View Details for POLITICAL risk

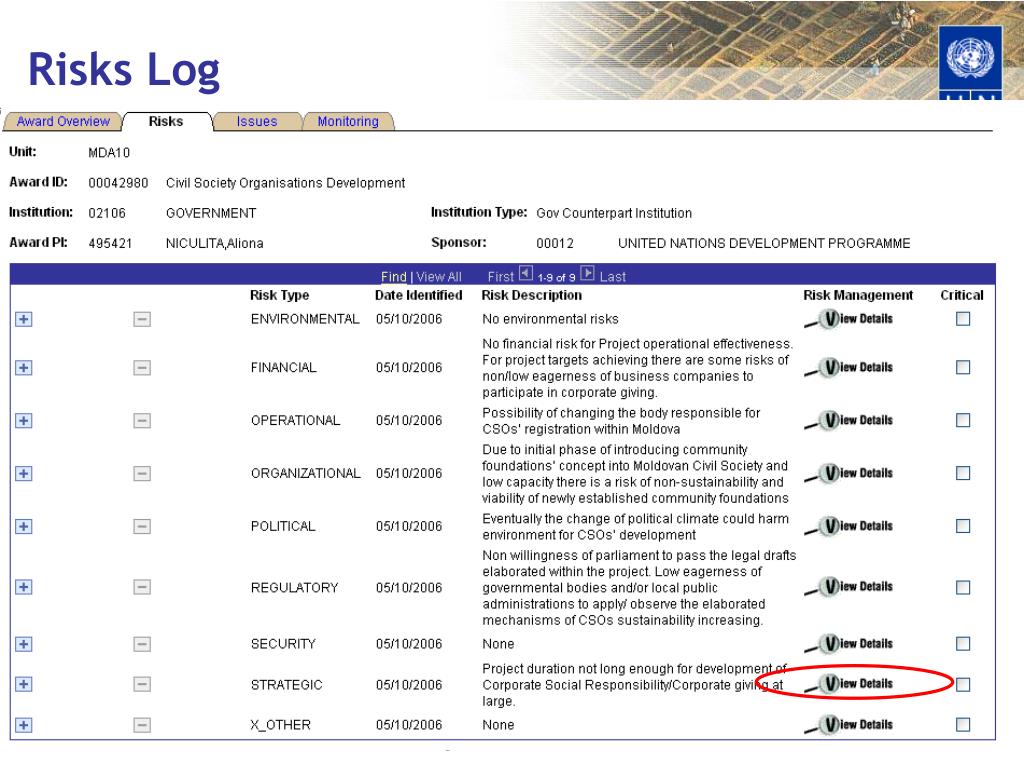point(848,526)
